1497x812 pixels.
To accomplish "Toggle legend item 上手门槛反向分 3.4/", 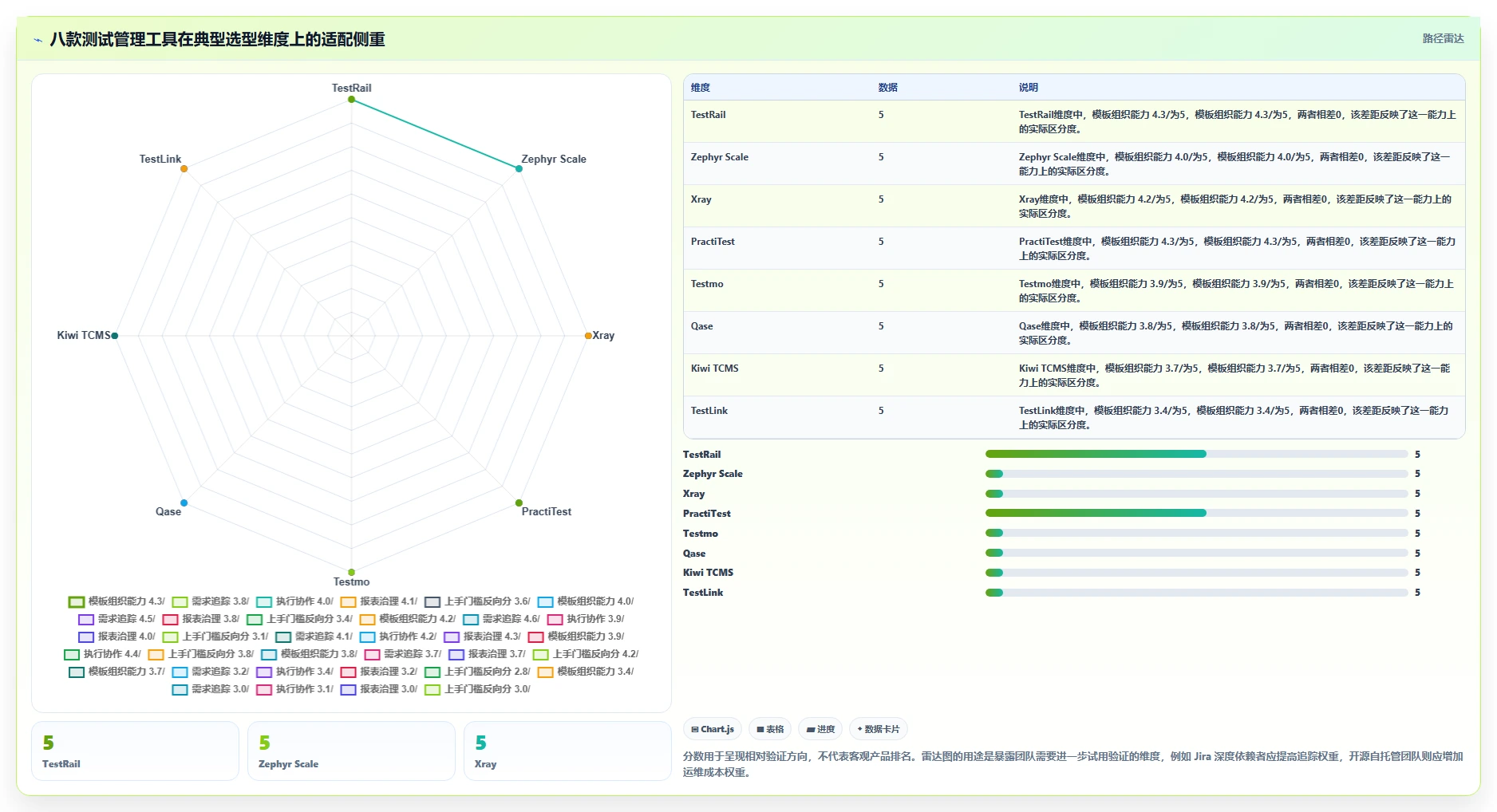I will [299, 619].
